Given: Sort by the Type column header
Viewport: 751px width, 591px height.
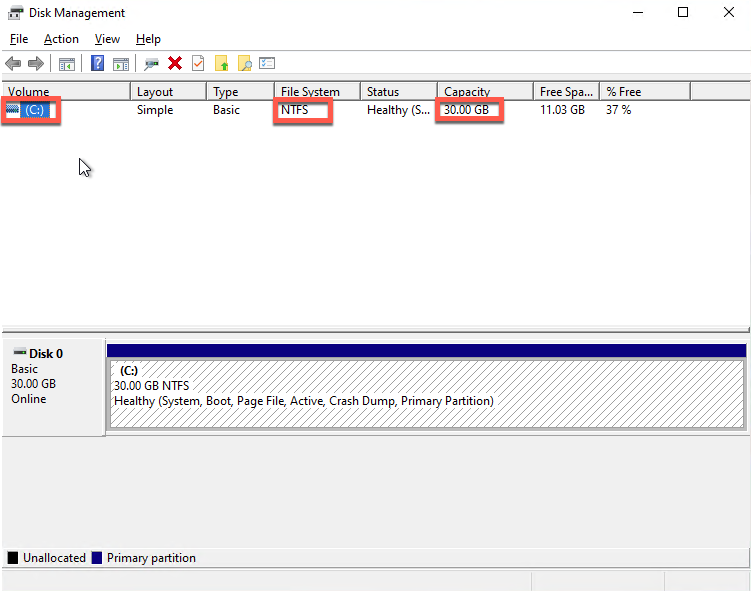Looking at the screenshot, I should 240,91.
